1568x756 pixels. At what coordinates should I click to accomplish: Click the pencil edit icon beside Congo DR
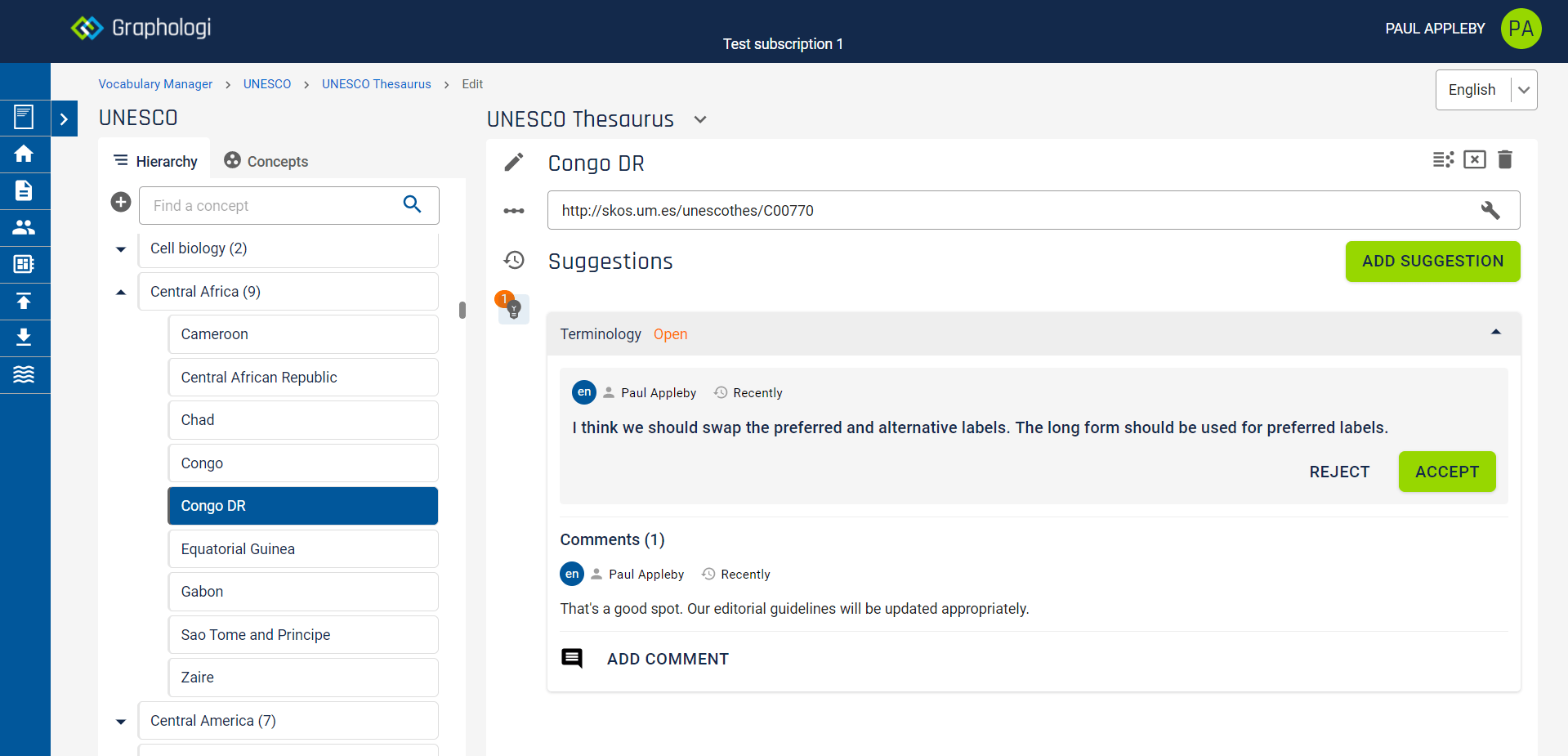(x=513, y=163)
